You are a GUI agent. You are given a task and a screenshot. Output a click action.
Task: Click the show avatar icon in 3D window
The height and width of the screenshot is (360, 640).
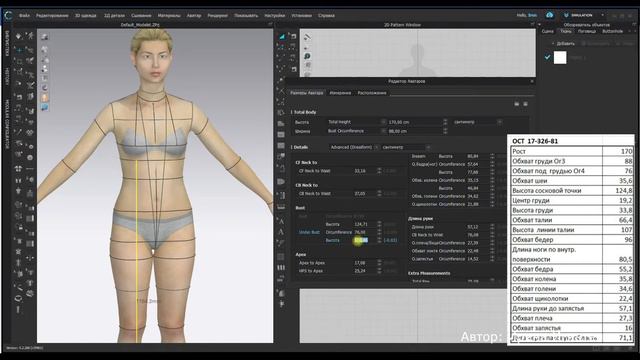click(44, 98)
